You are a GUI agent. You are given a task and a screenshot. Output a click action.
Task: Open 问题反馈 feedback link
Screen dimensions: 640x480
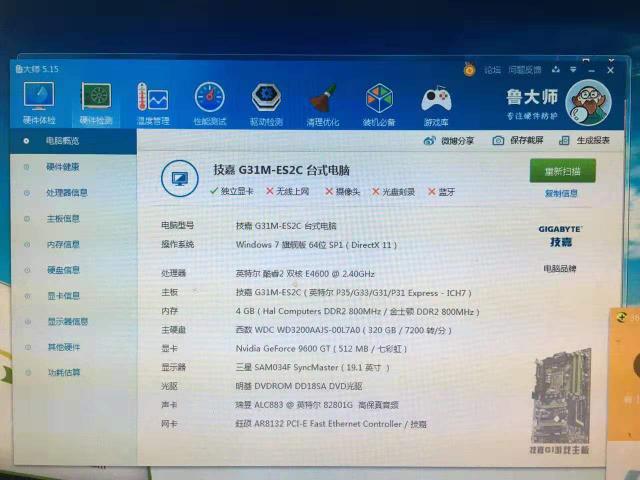525,70
